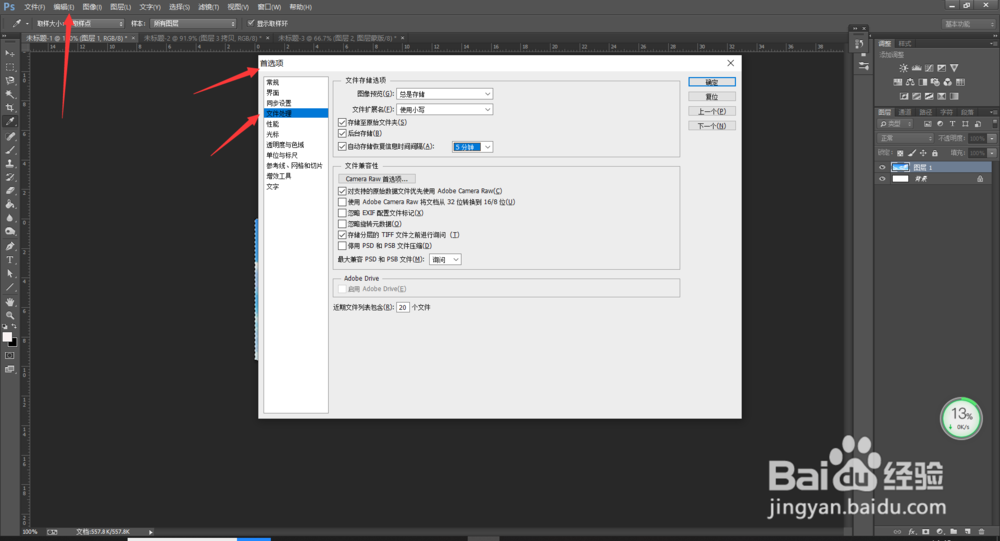Enable 32 位转换到 16/8 位 checkbox
This screenshot has width=1000, height=541.
point(342,202)
